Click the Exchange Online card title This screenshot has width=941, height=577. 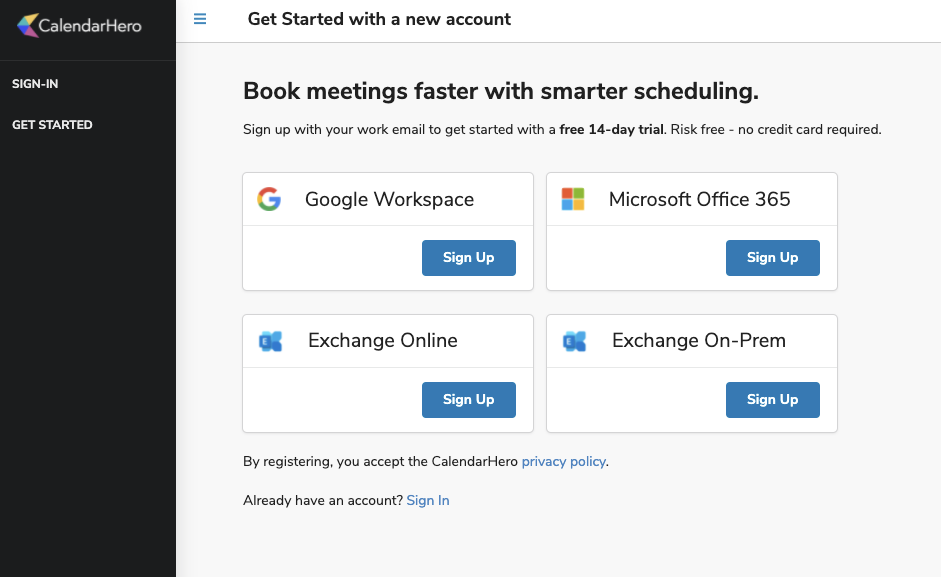tap(383, 341)
